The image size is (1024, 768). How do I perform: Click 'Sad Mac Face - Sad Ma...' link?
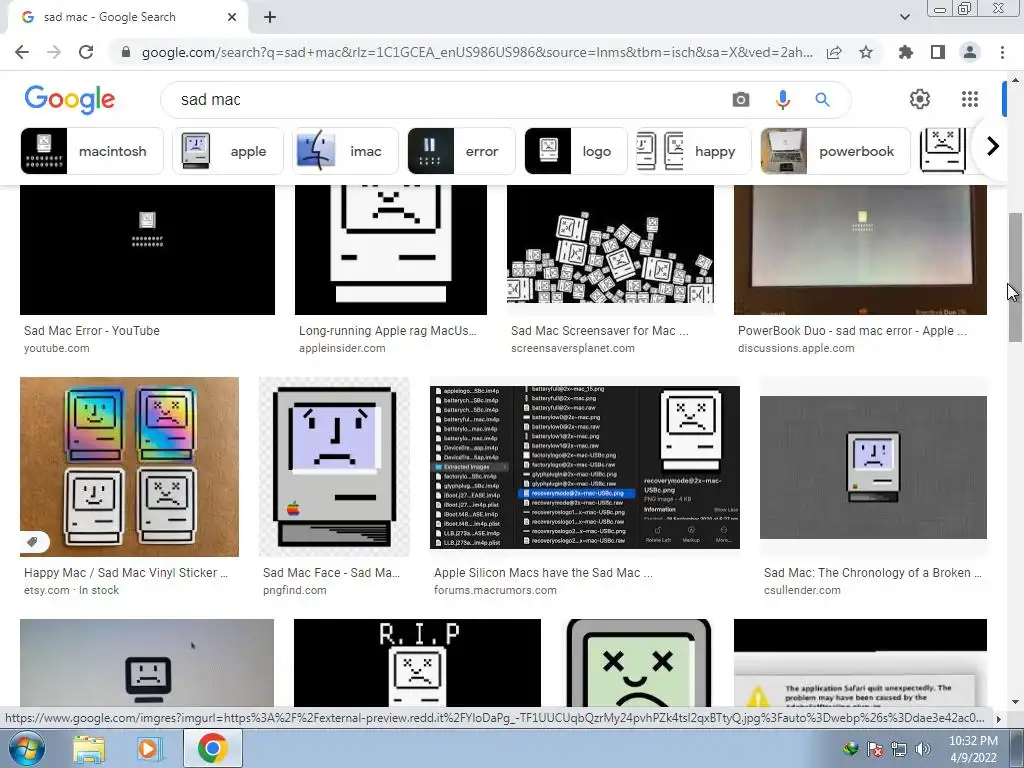(331, 573)
